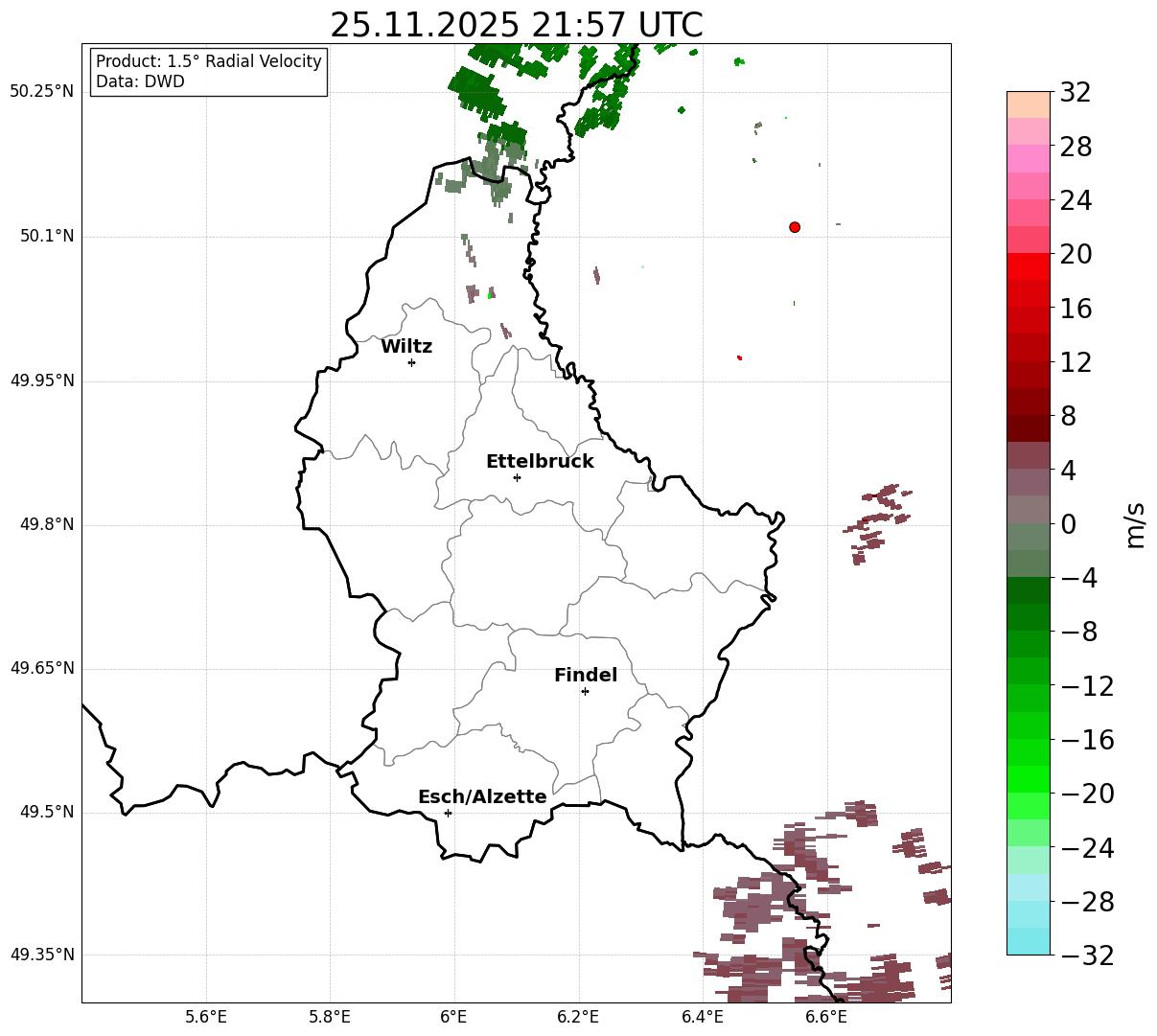Click the 6.4°E longitude tick label
The image size is (1157, 1036).
[x=703, y=1017]
